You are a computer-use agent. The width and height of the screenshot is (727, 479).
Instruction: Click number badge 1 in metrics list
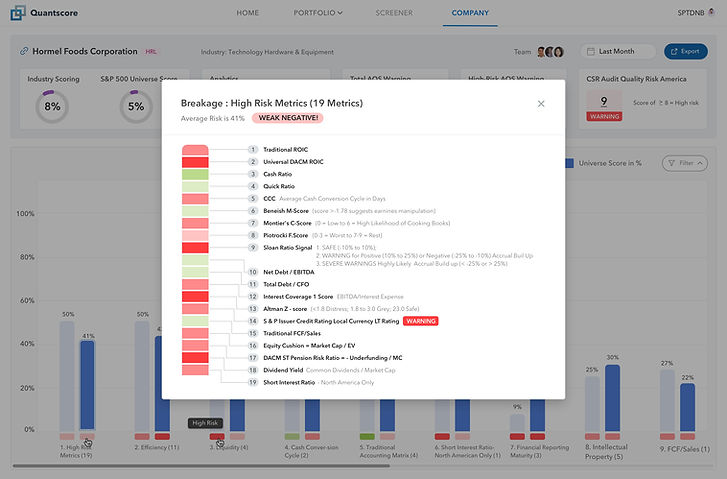(x=253, y=150)
